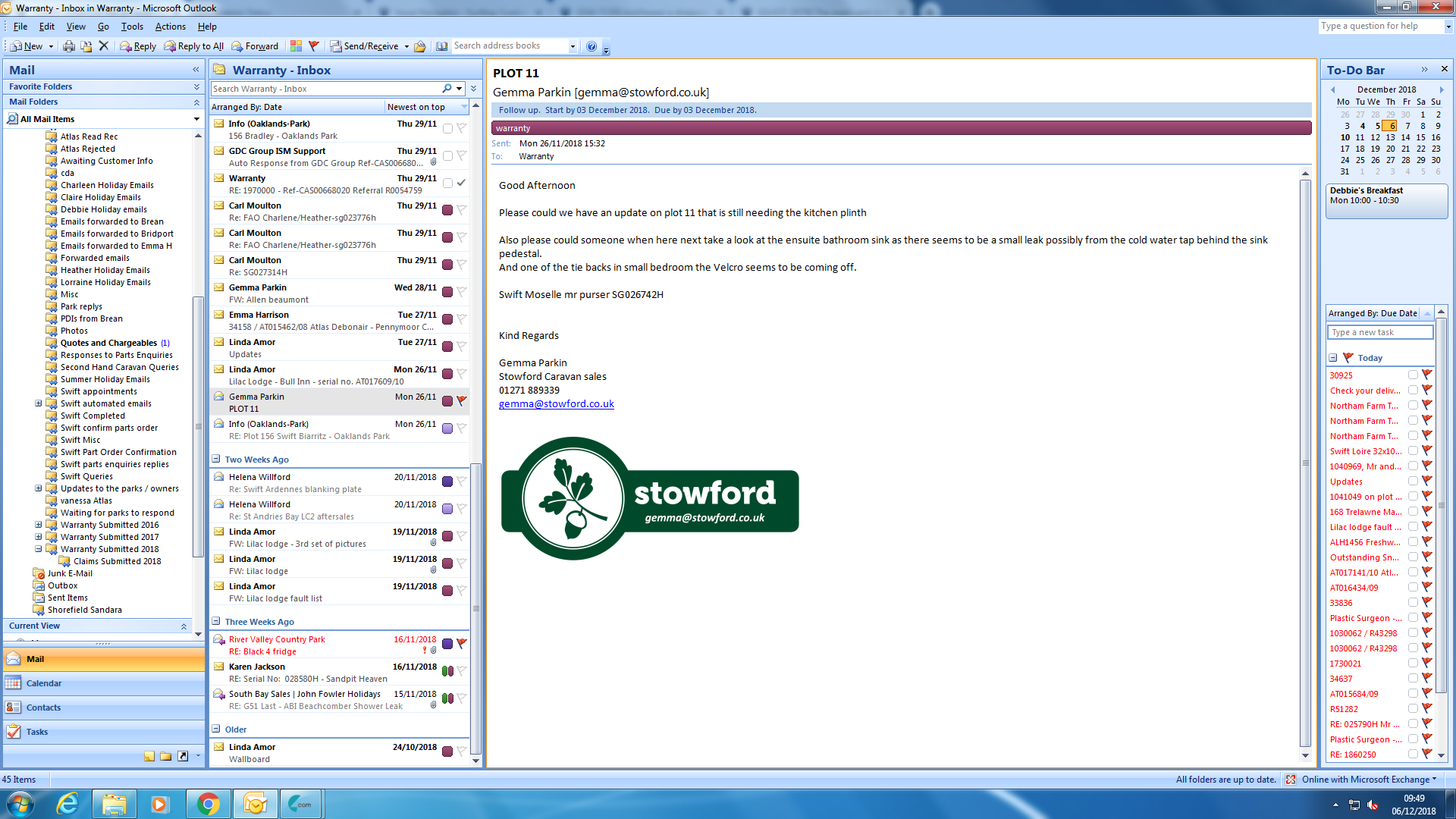Open the All Mail Items dropdown
This screenshot has width=1456, height=819.
click(196, 119)
